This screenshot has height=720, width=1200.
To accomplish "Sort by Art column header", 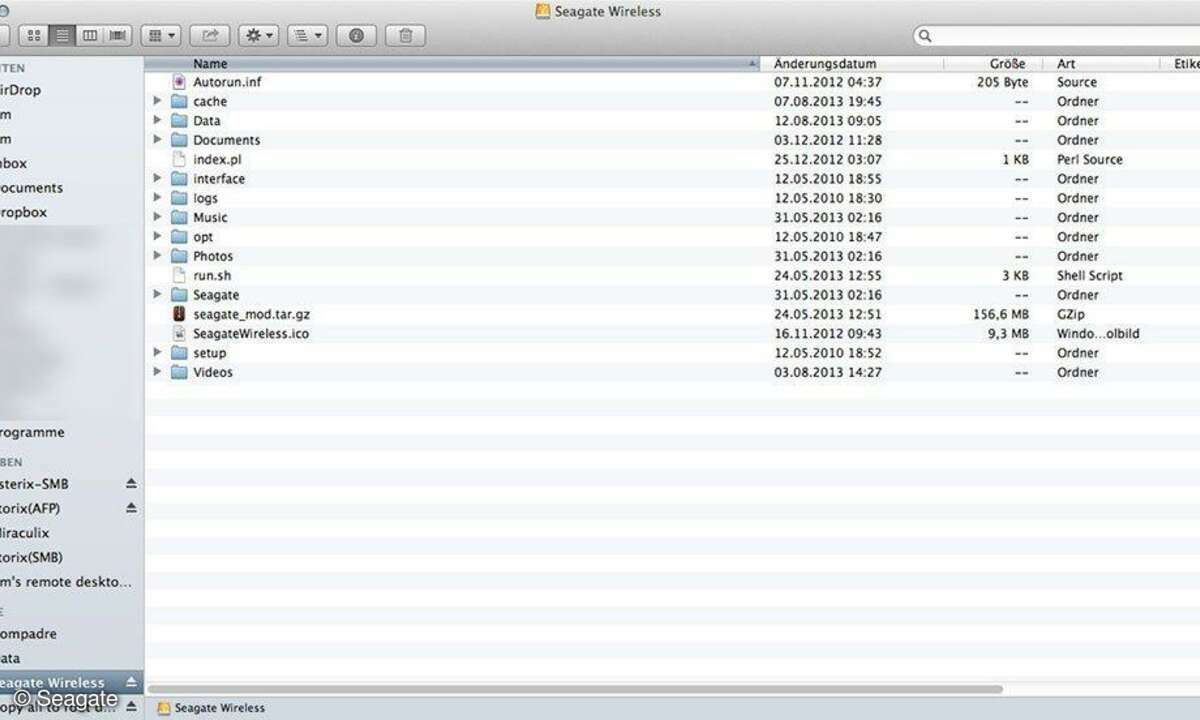I will pos(1102,64).
